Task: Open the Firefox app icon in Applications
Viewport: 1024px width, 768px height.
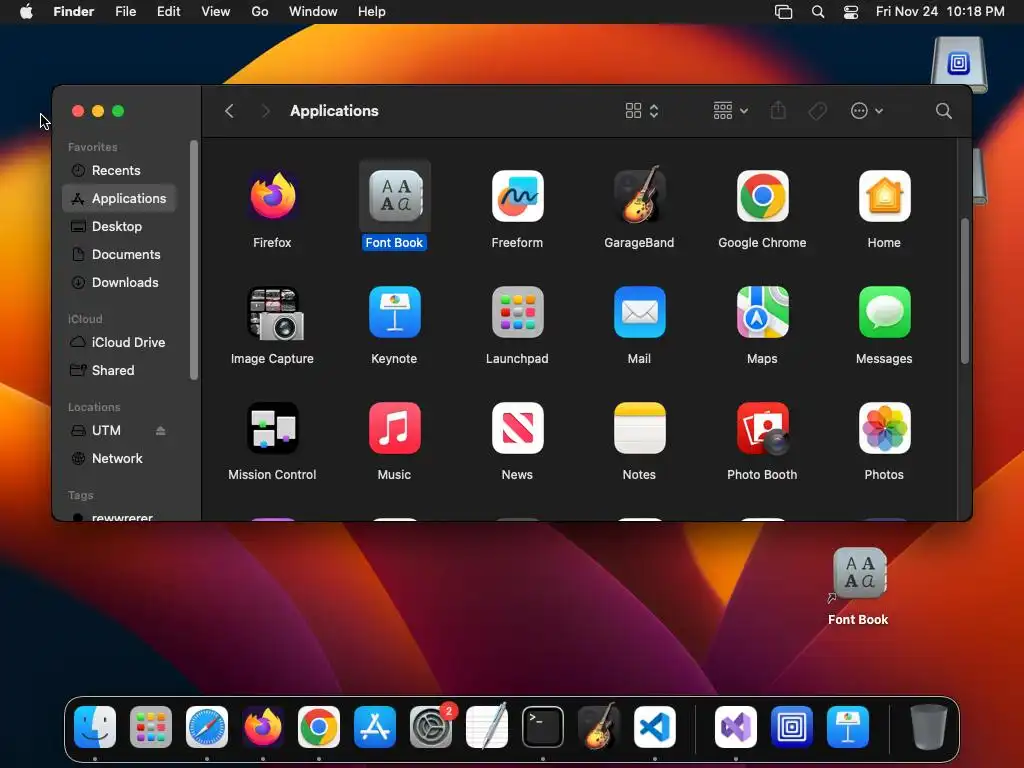Action: click(272, 196)
